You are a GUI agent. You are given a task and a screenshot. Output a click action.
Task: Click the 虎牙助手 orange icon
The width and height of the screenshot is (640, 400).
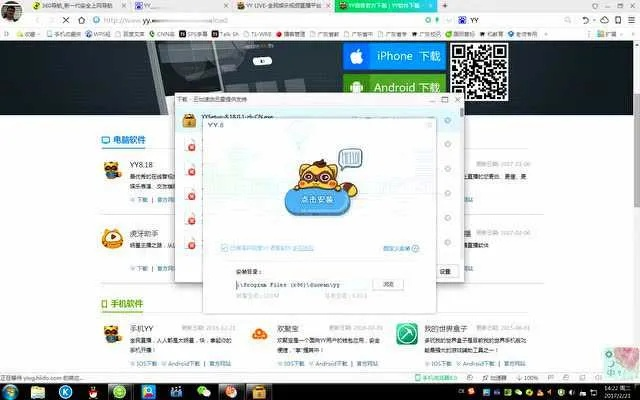pyautogui.click(x=112, y=239)
